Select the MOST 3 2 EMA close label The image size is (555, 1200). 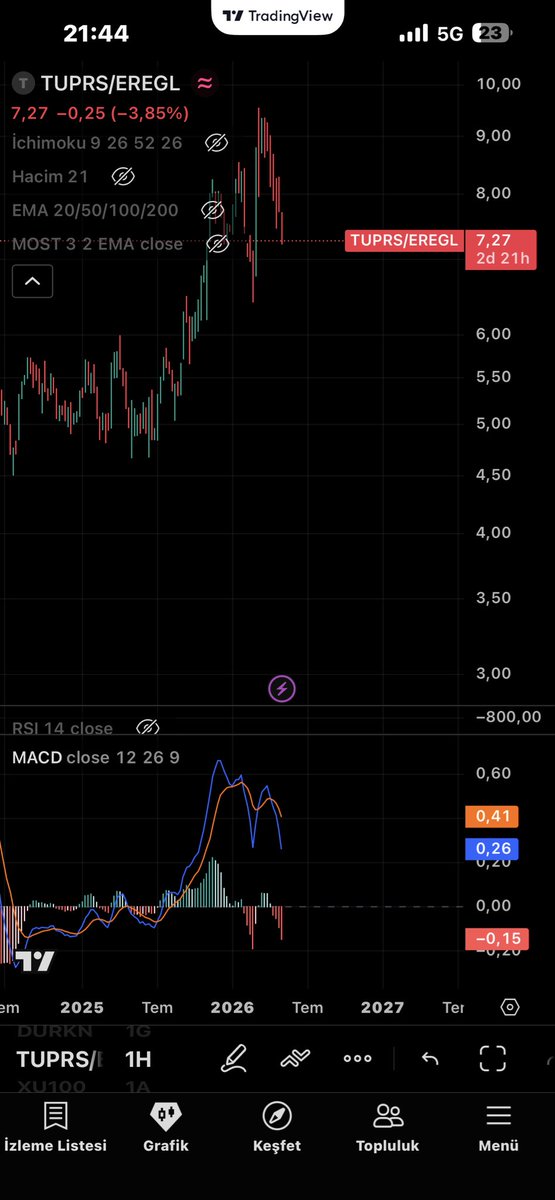(x=98, y=243)
